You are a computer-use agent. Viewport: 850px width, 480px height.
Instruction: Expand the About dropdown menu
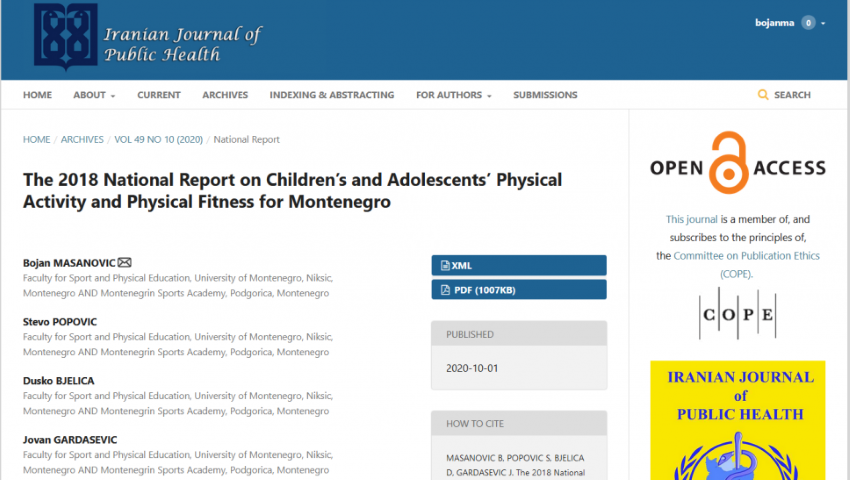point(94,95)
